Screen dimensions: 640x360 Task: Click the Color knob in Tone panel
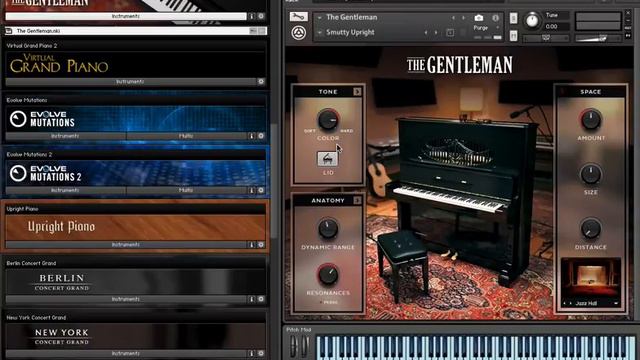[x=328, y=119]
